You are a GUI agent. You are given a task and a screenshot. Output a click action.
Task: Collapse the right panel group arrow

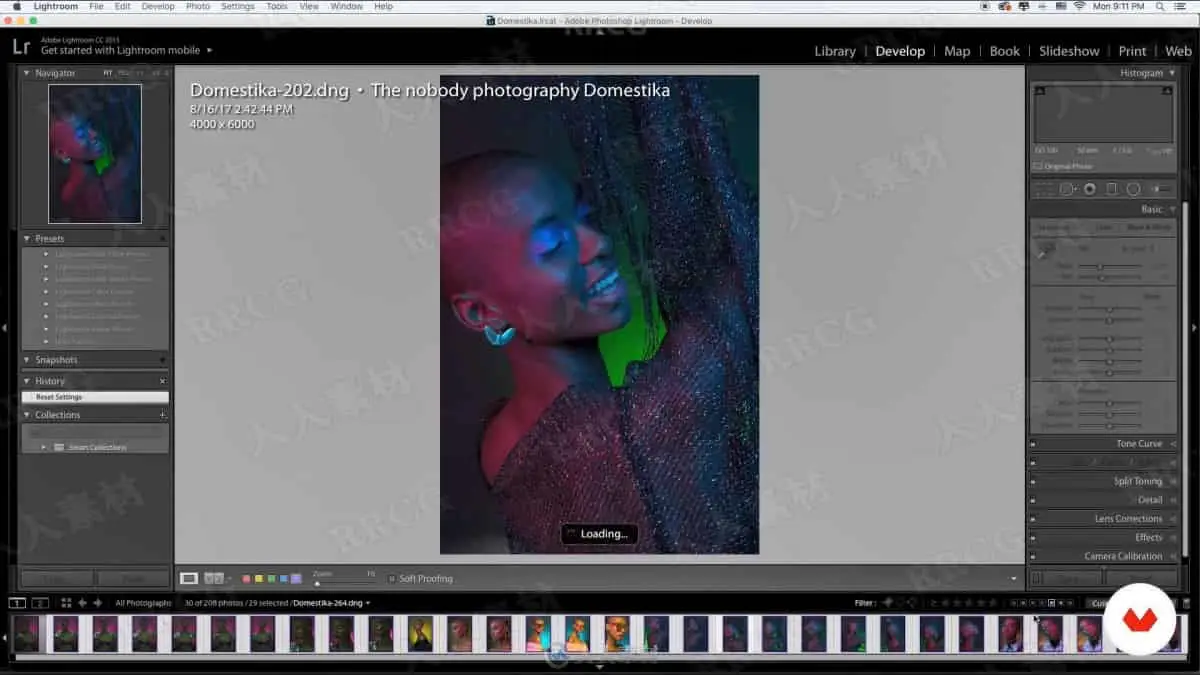tap(1194, 327)
